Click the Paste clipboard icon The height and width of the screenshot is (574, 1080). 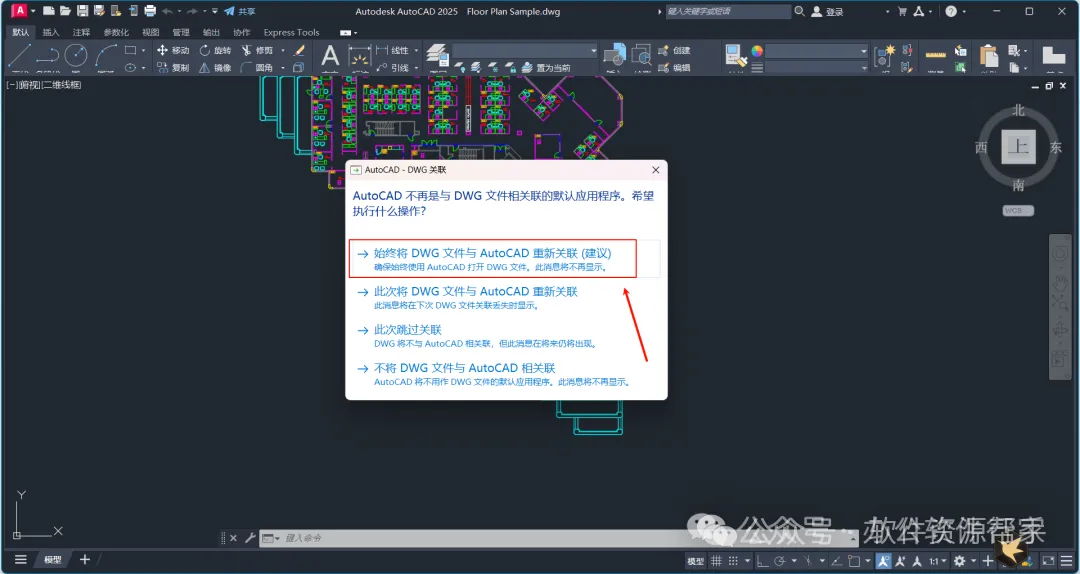coord(988,57)
